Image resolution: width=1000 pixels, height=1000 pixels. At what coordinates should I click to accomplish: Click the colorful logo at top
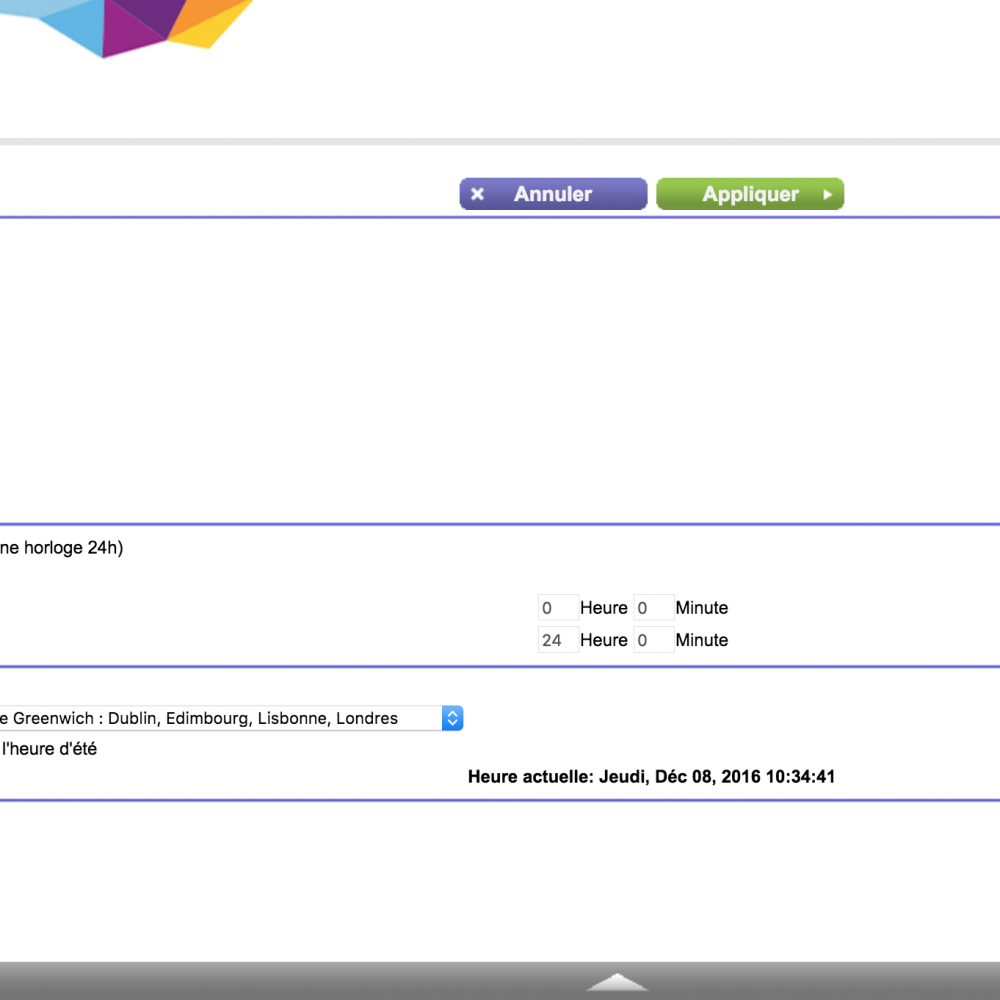[x=126, y=28]
